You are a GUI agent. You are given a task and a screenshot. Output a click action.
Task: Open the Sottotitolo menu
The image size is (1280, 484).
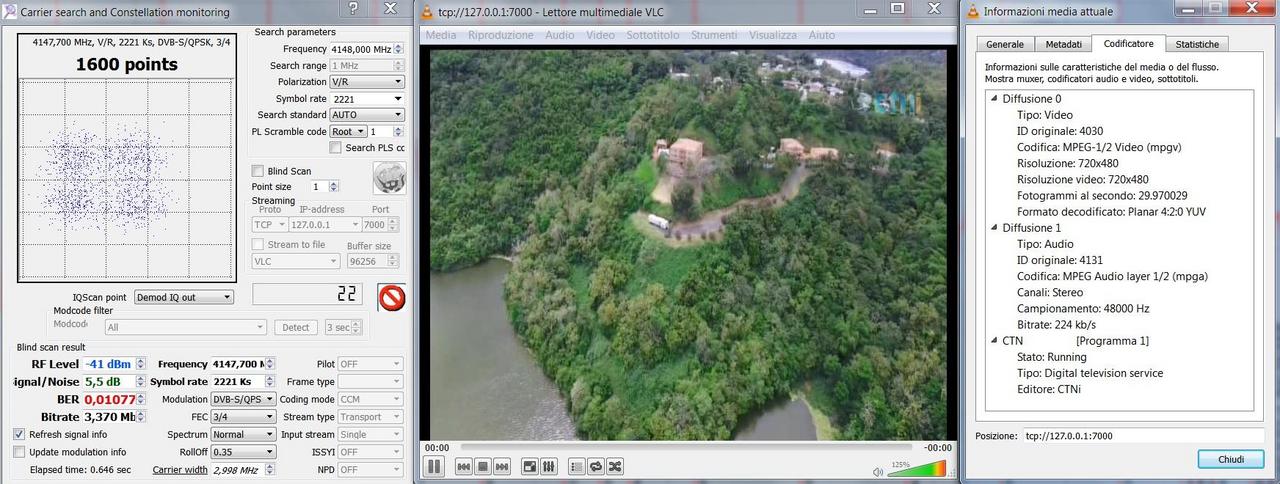click(654, 35)
